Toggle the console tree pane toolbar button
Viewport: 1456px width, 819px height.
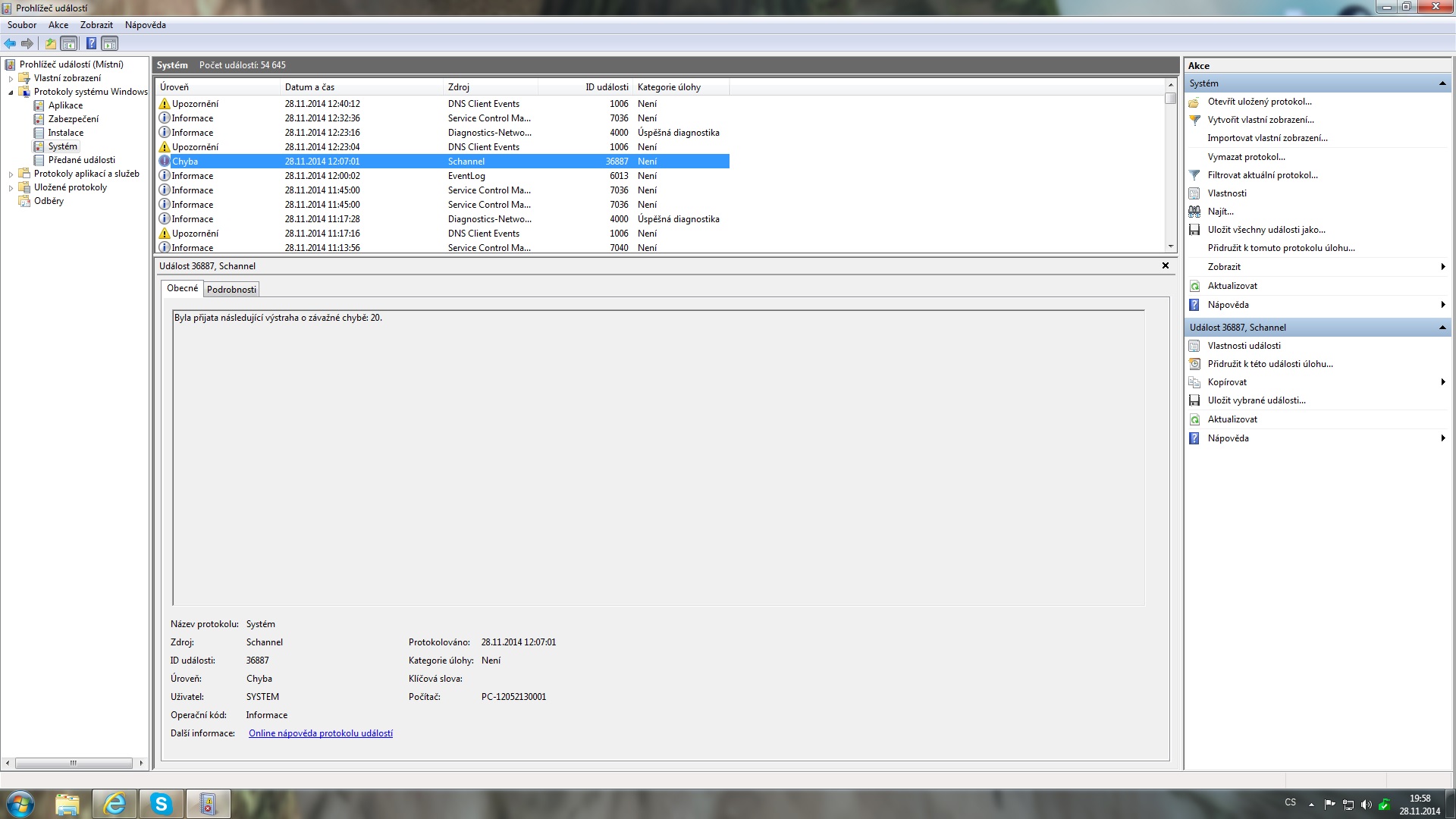(x=69, y=43)
